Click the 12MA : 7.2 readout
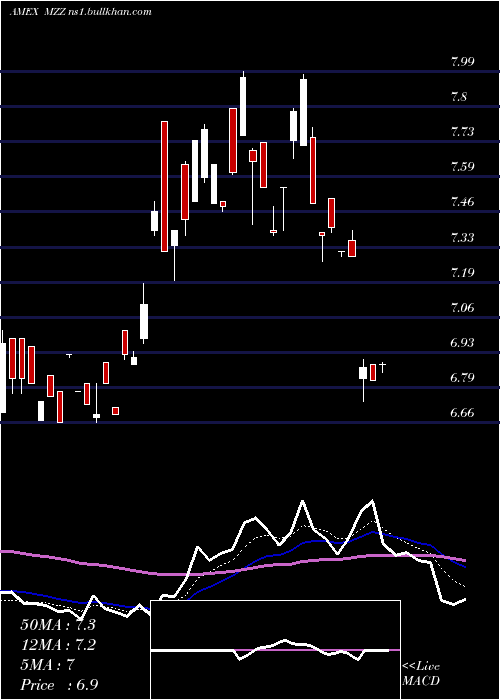The width and height of the screenshot is (500, 700). point(58,645)
